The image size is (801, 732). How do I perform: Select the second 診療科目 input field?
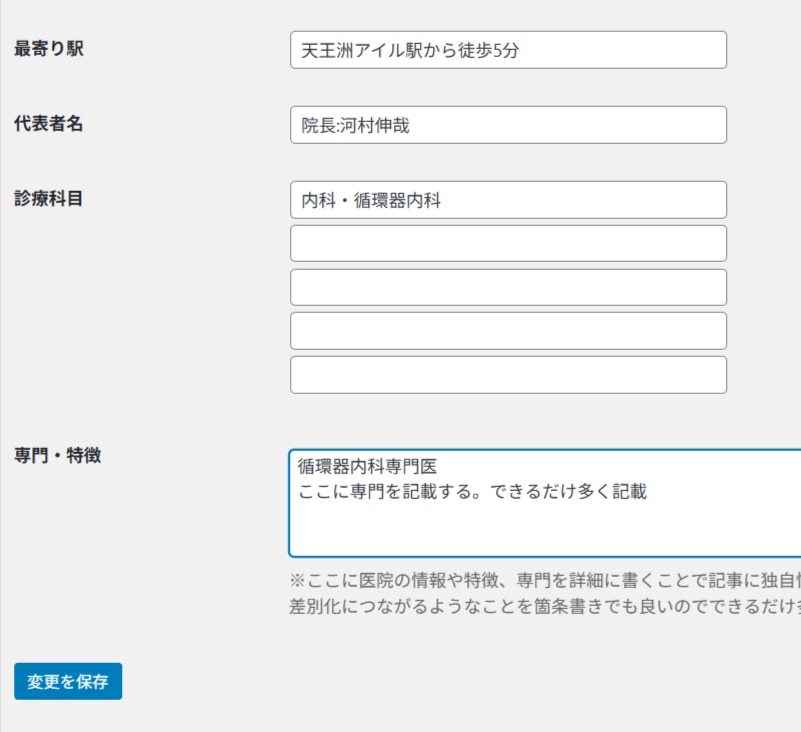pyautogui.click(x=508, y=243)
